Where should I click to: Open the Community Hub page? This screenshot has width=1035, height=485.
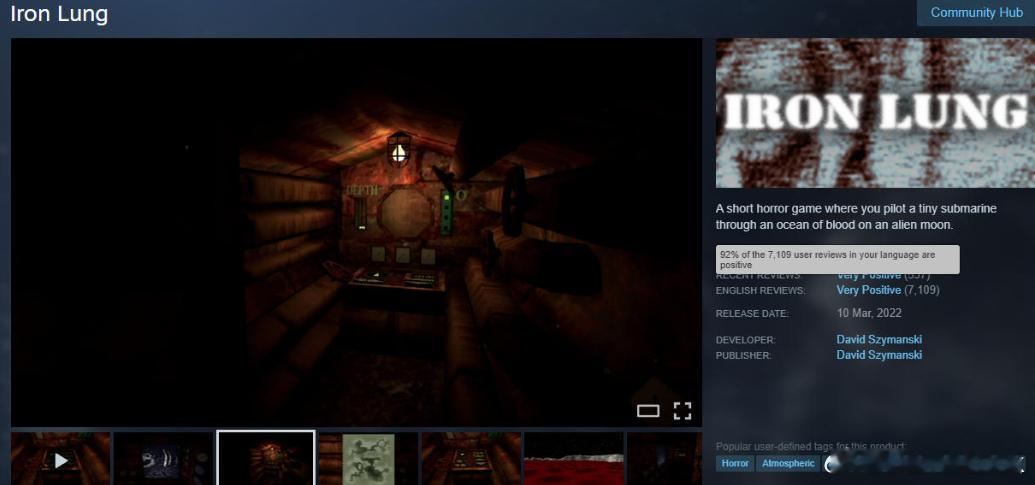point(976,13)
